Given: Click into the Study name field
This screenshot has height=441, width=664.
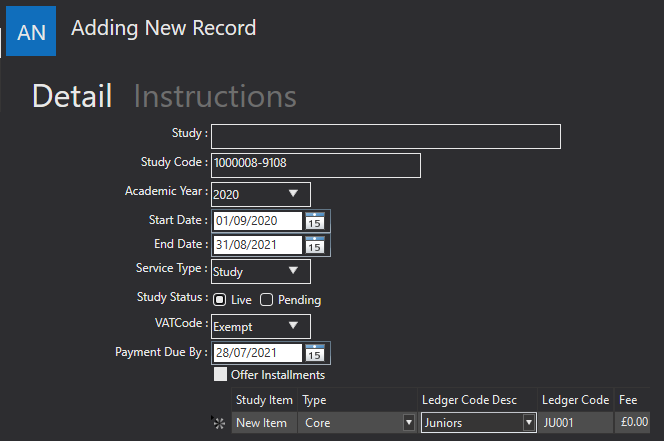Looking at the screenshot, I should (386, 136).
